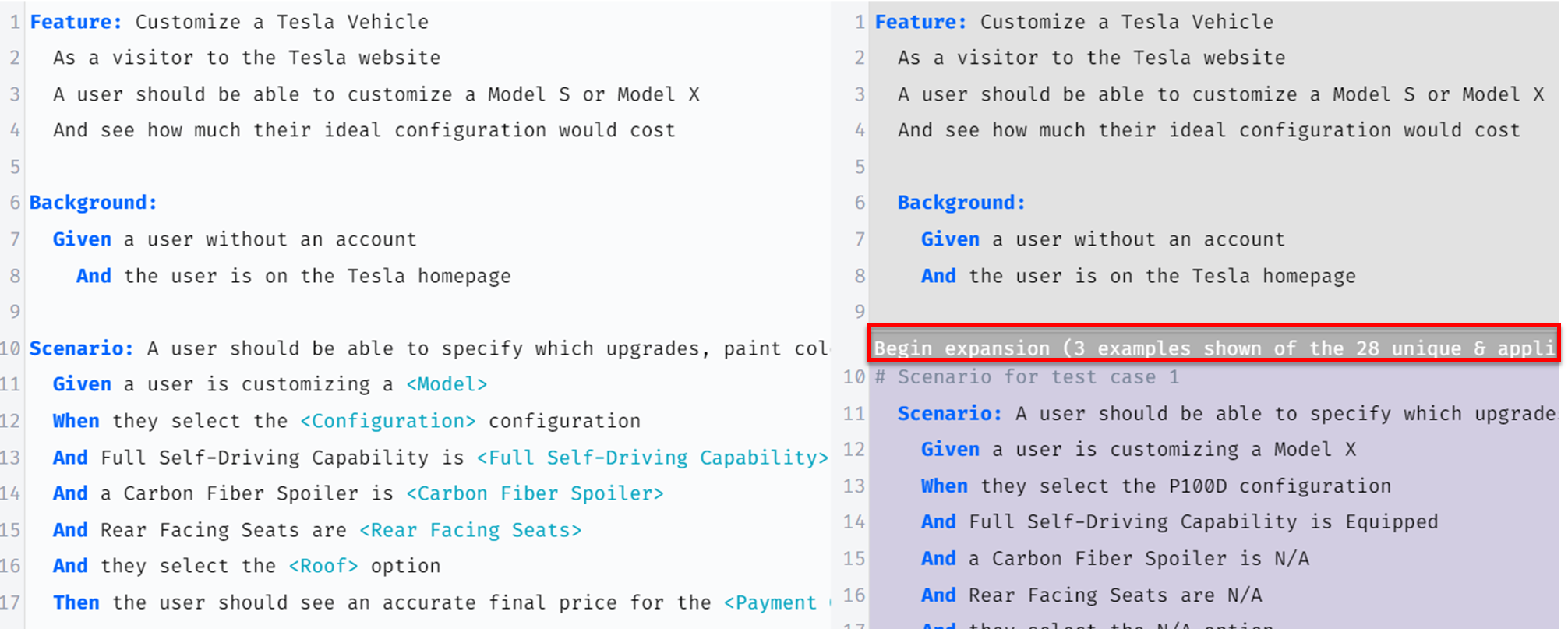Click line number 6 in right gutter
Screen dimensions: 1568x629
click(859, 203)
